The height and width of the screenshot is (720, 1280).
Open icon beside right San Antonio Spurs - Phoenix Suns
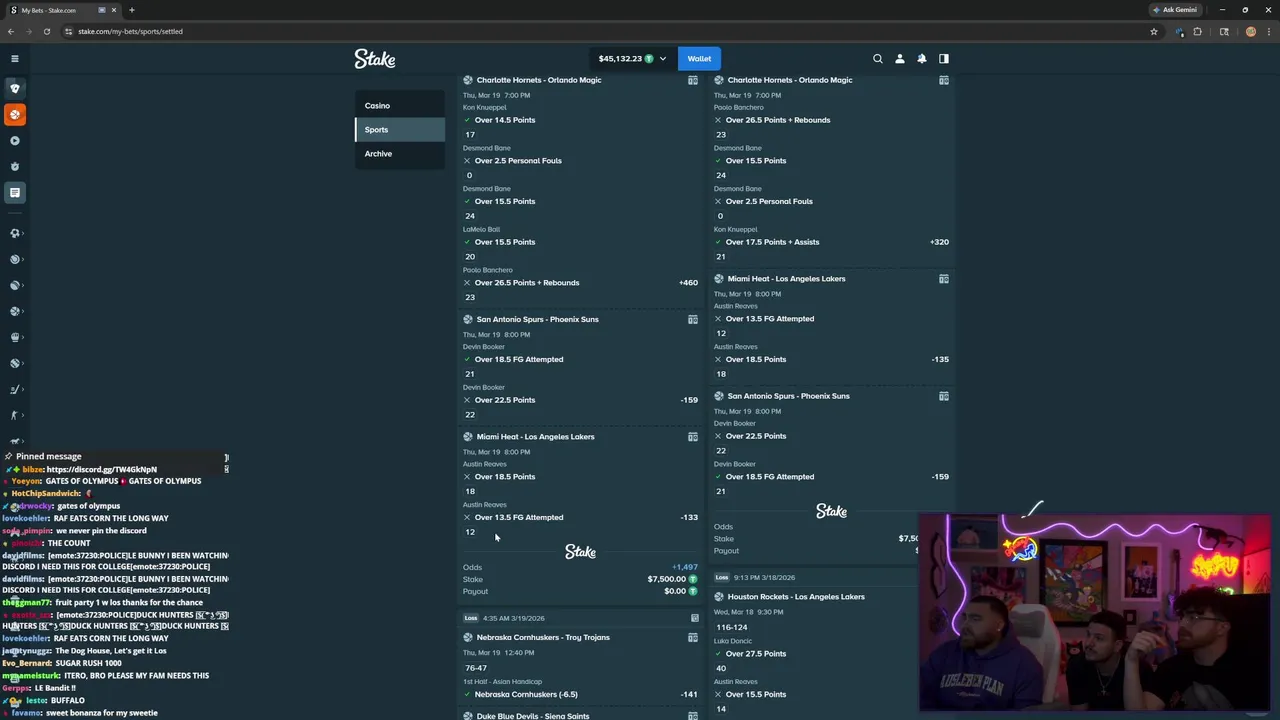[943, 396]
